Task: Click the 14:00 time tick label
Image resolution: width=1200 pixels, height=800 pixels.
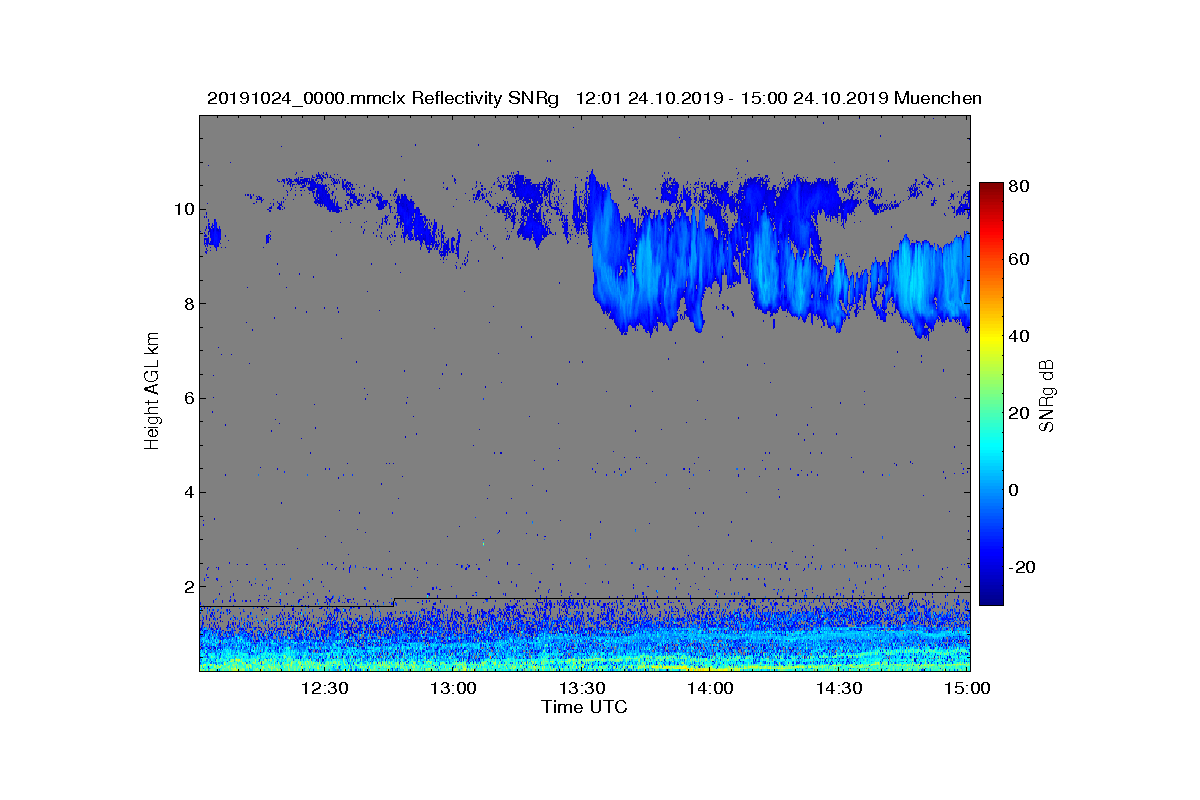Action: [x=711, y=688]
